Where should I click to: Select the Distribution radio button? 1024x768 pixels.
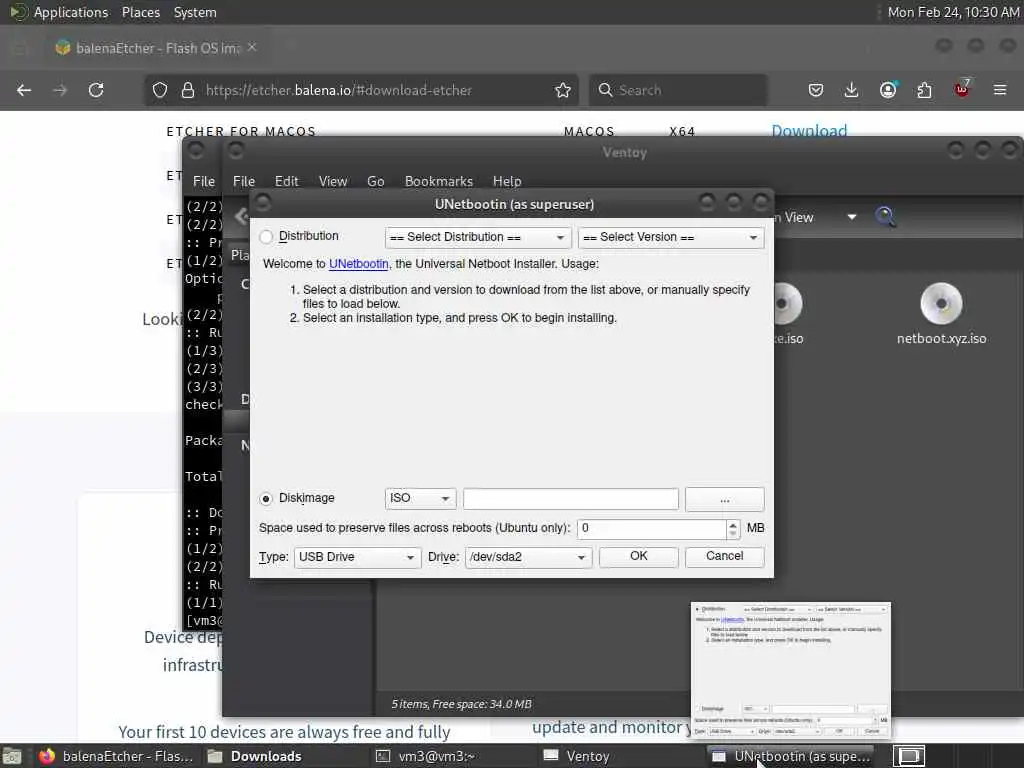pyautogui.click(x=266, y=236)
